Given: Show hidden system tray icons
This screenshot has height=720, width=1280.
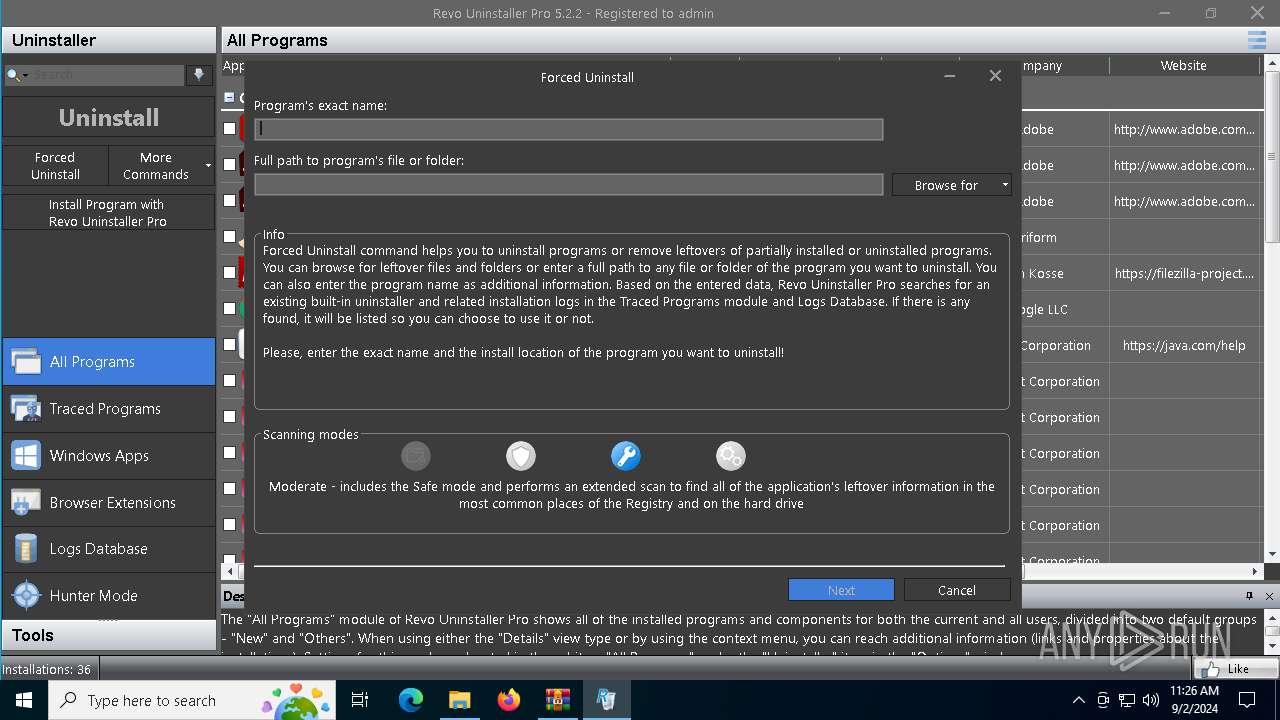Looking at the screenshot, I should pos(1078,700).
